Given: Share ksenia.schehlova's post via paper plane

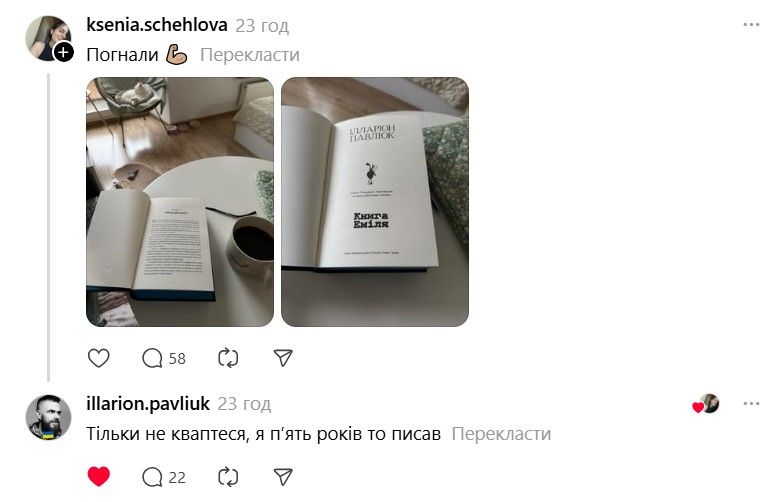Looking at the screenshot, I should (283, 358).
